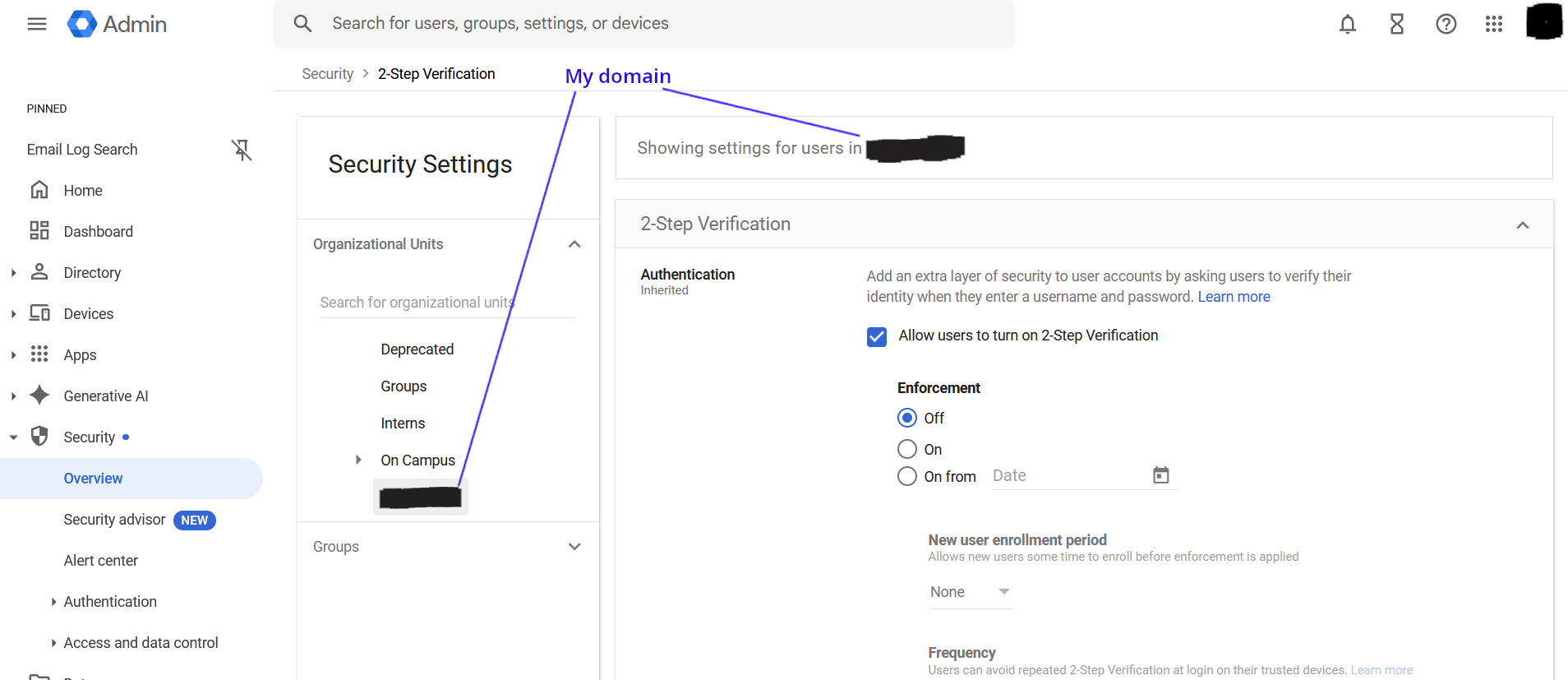Open the new user enrollment period dropdown
Viewport: 1568px width, 680px height.
971,592
